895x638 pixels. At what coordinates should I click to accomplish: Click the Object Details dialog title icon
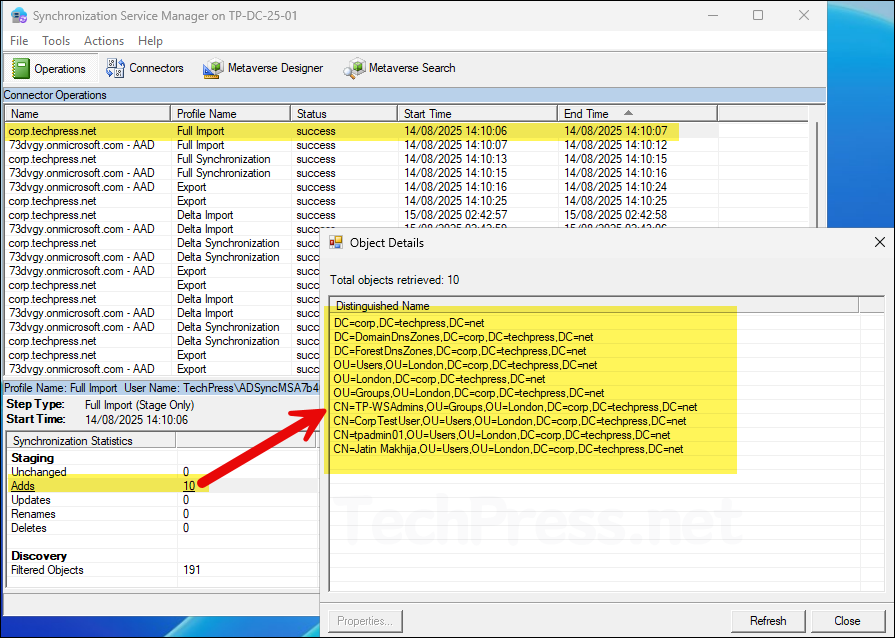click(336, 243)
